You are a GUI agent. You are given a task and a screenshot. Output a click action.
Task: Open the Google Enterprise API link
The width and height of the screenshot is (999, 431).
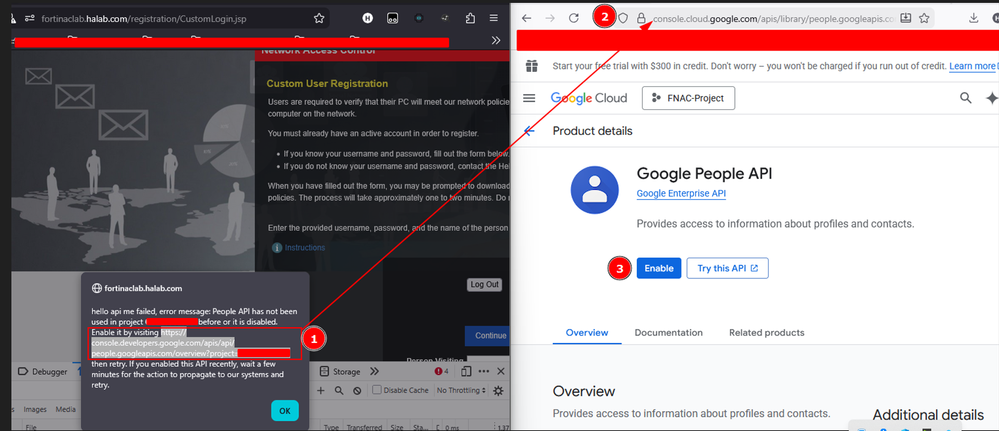681,193
